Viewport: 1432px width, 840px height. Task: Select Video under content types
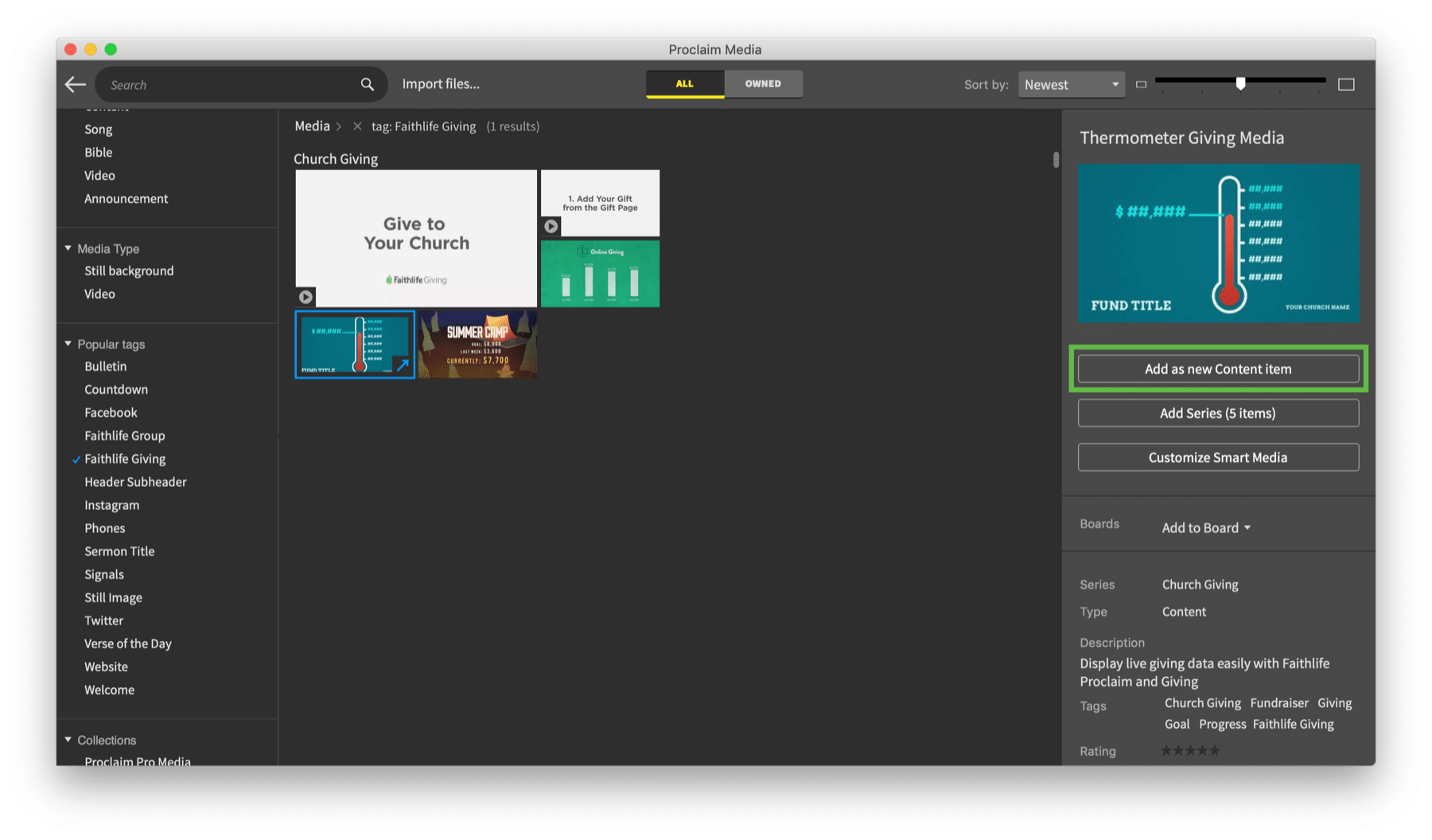(99, 175)
